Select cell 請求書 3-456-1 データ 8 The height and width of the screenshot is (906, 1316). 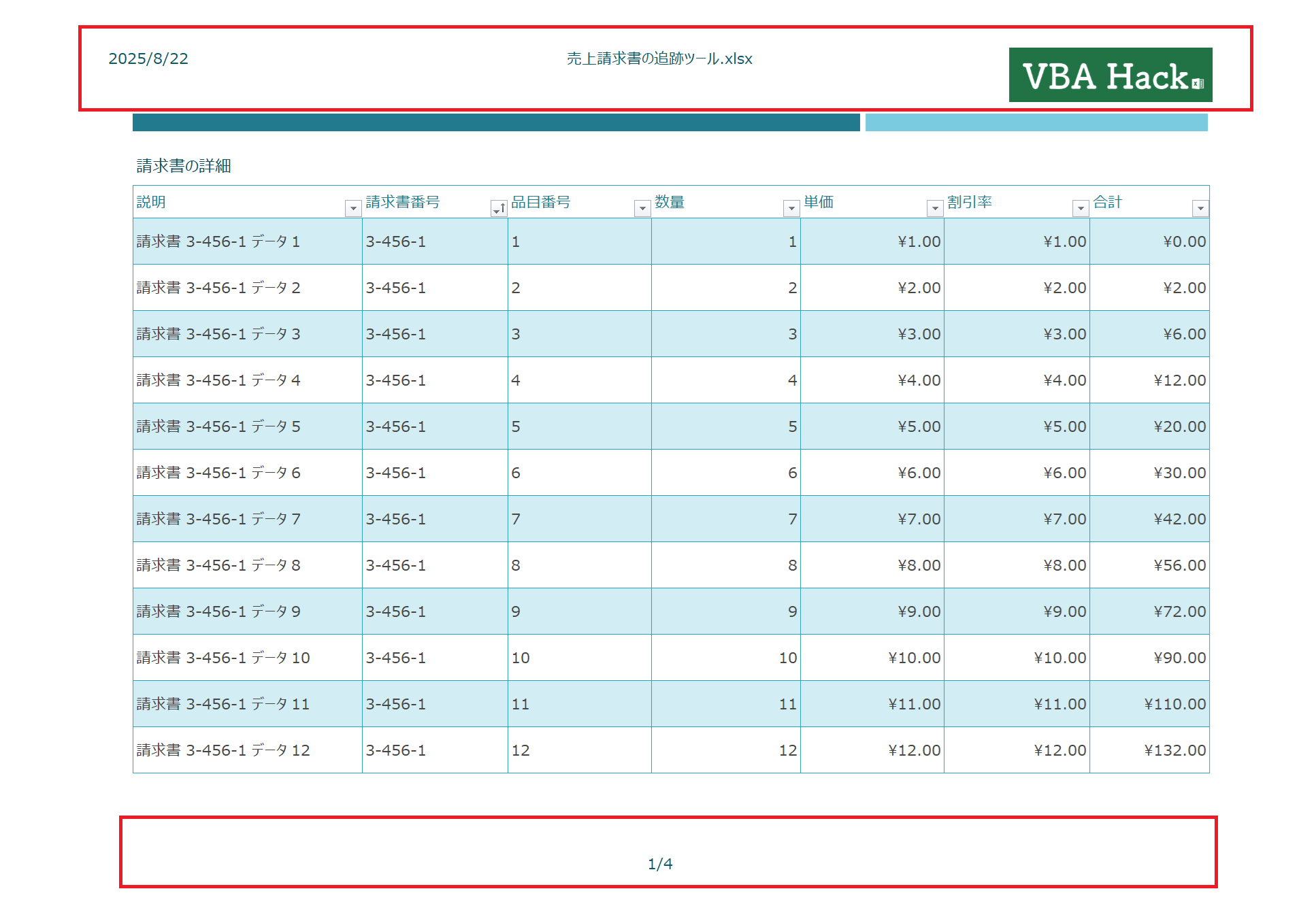click(x=248, y=565)
